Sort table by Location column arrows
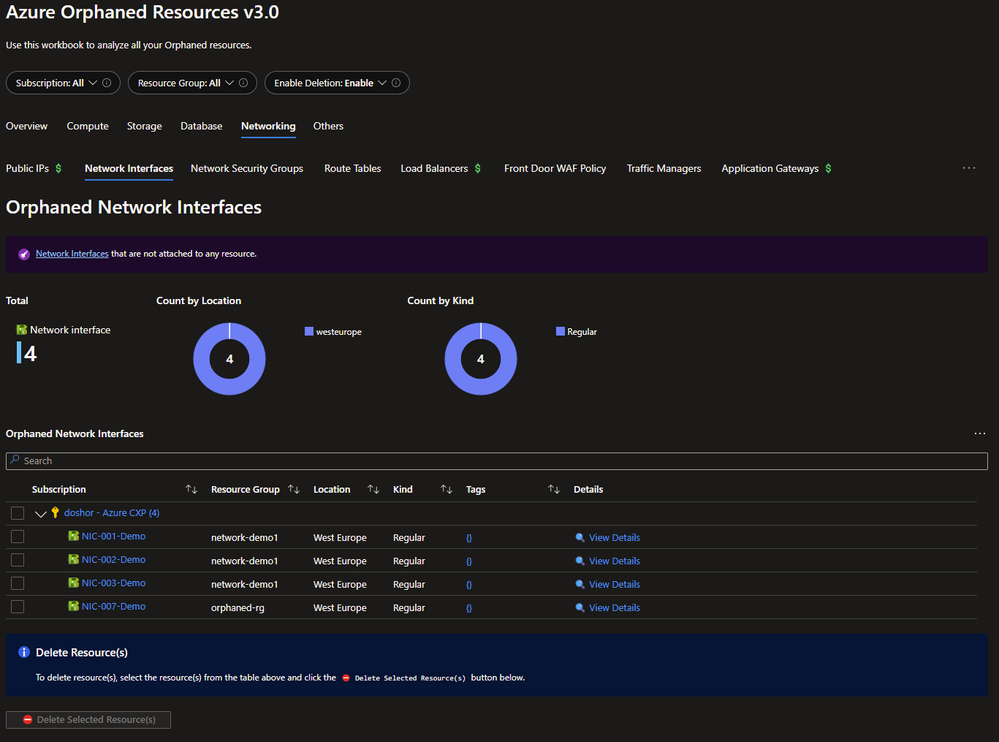999x742 pixels. click(x=373, y=489)
